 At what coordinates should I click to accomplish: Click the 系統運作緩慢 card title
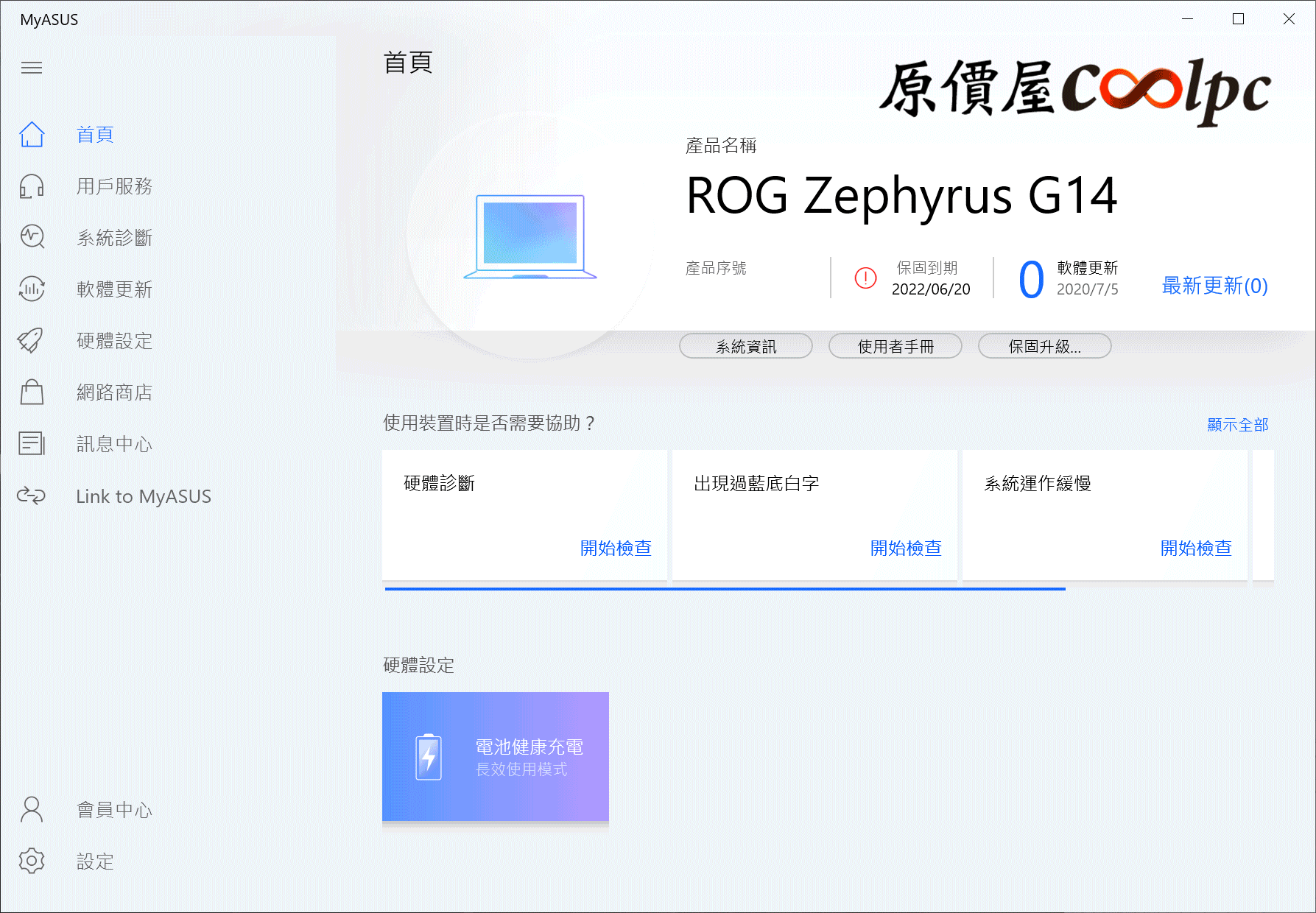point(1038,483)
